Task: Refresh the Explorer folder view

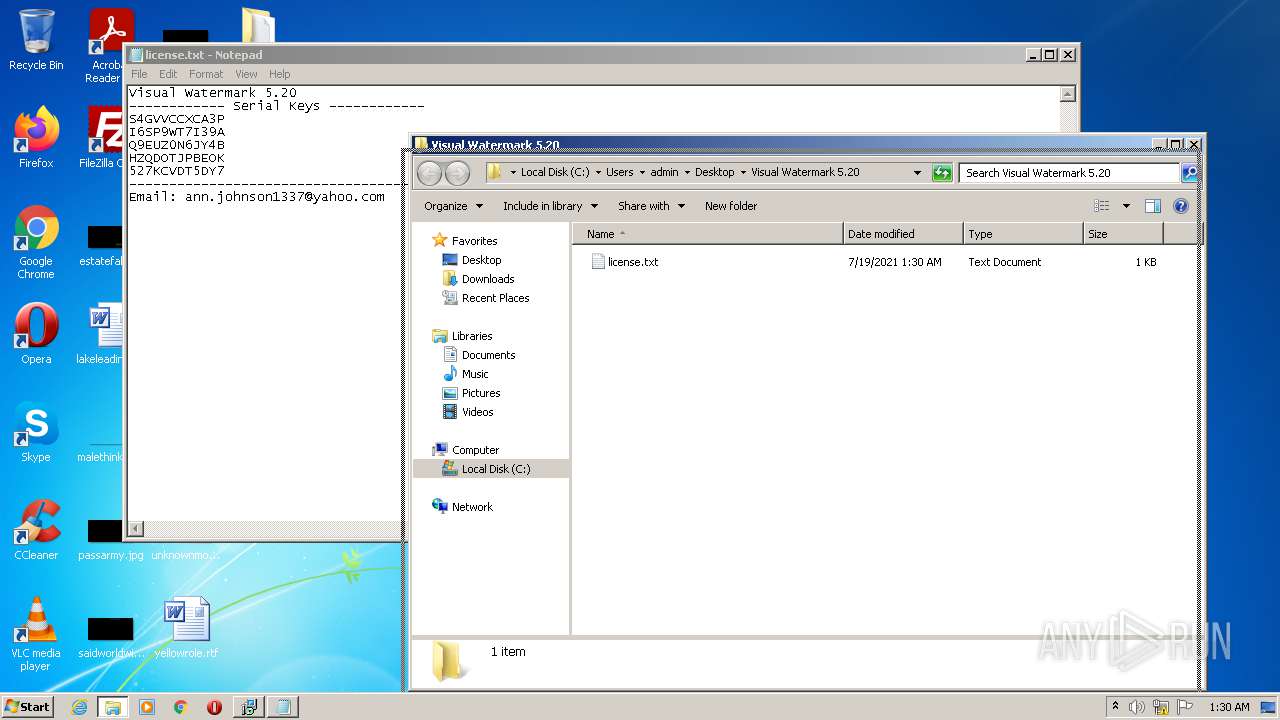Action: pyautogui.click(x=941, y=173)
